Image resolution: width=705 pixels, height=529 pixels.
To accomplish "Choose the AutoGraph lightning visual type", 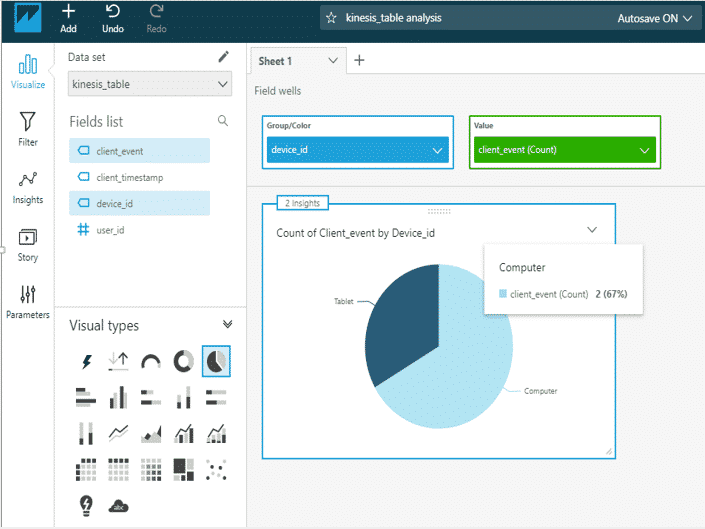I will [x=86, y=361].
